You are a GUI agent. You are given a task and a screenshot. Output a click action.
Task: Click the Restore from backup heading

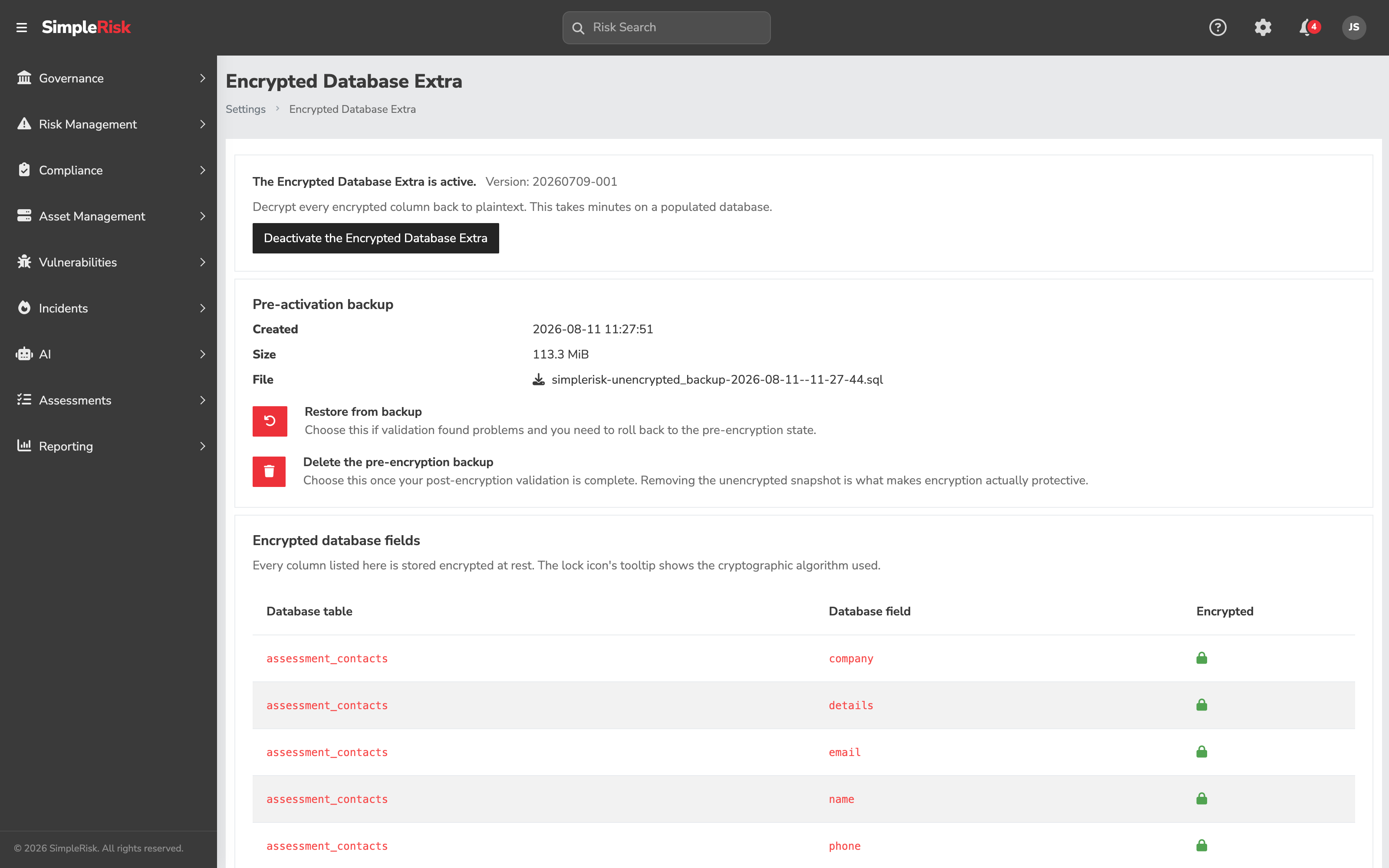tap(363, 411)
